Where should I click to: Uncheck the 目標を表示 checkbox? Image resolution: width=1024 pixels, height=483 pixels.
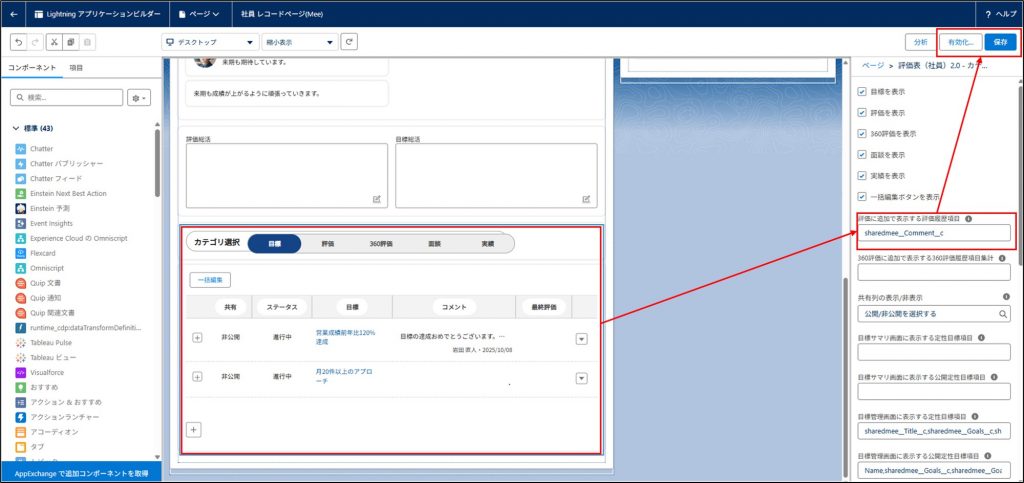pyautogui.click(x=862, y=91)
